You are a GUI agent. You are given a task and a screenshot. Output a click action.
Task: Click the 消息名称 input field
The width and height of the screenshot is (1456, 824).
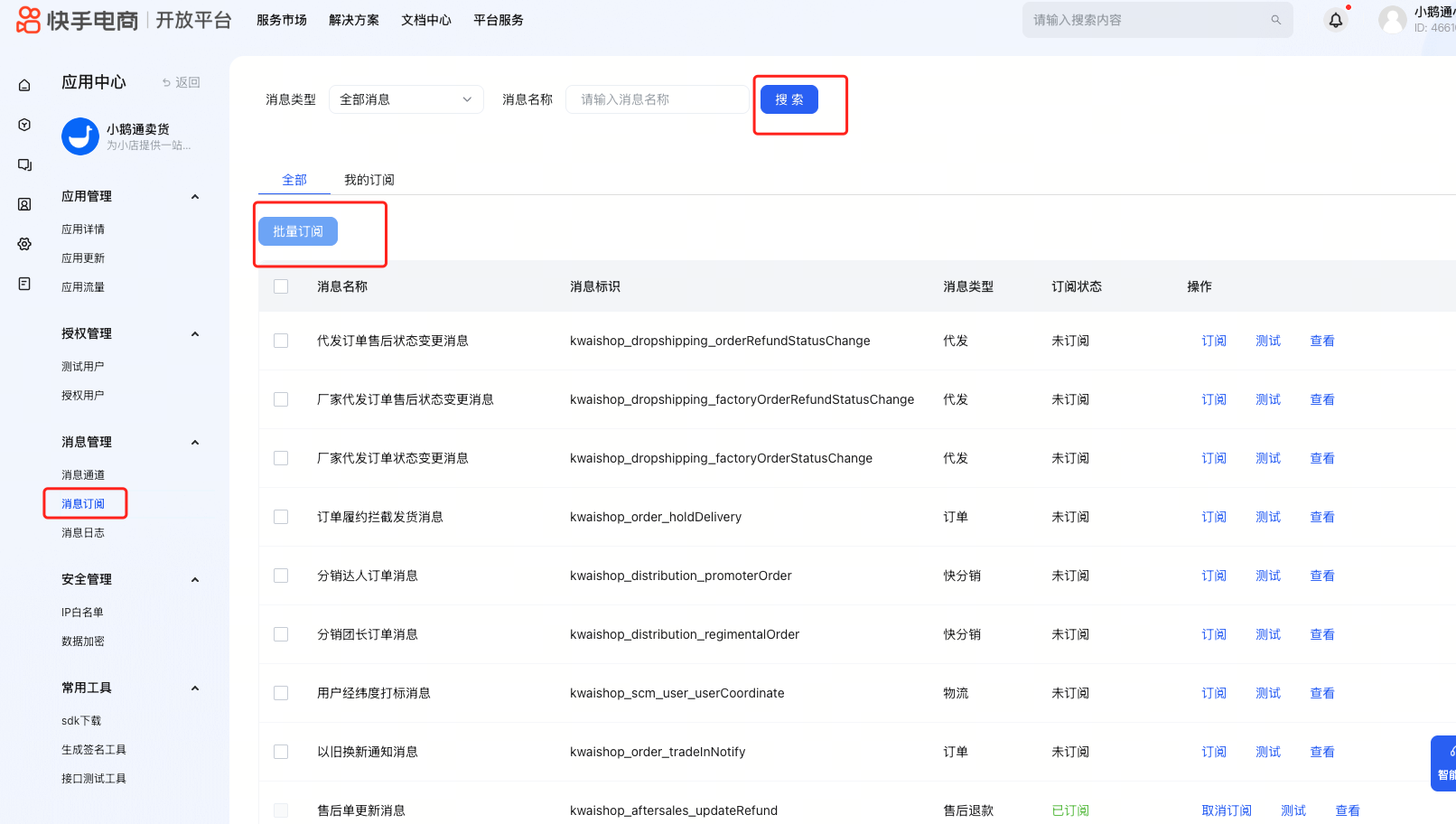click(657, 99)
